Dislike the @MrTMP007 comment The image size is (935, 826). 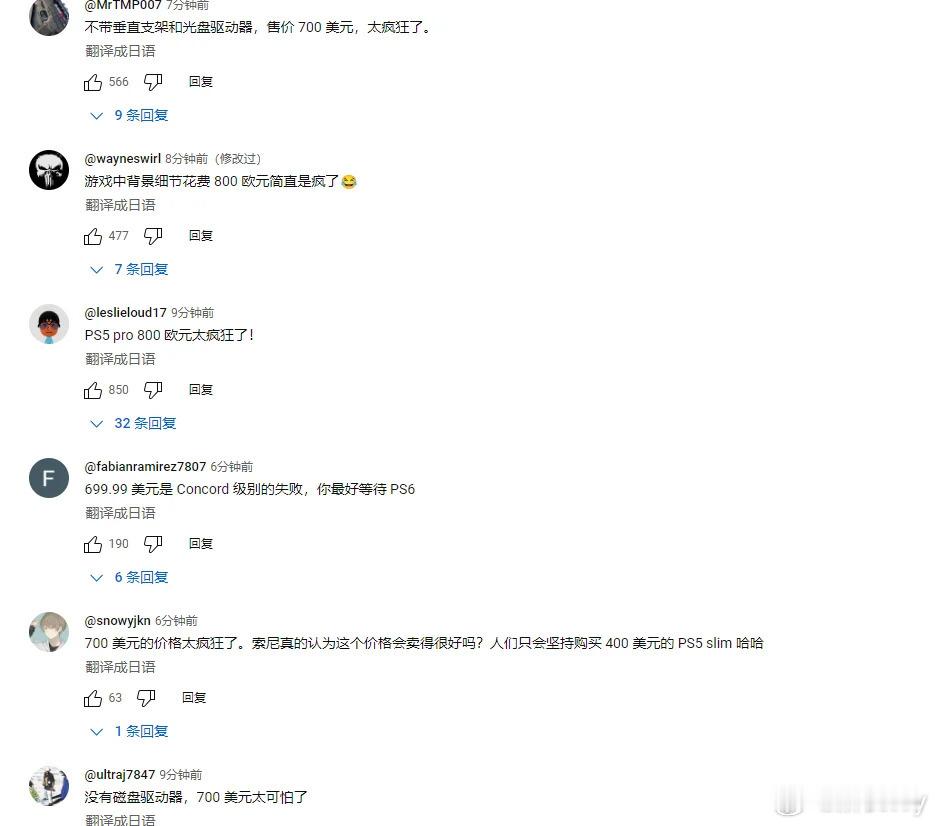point(153,82)
